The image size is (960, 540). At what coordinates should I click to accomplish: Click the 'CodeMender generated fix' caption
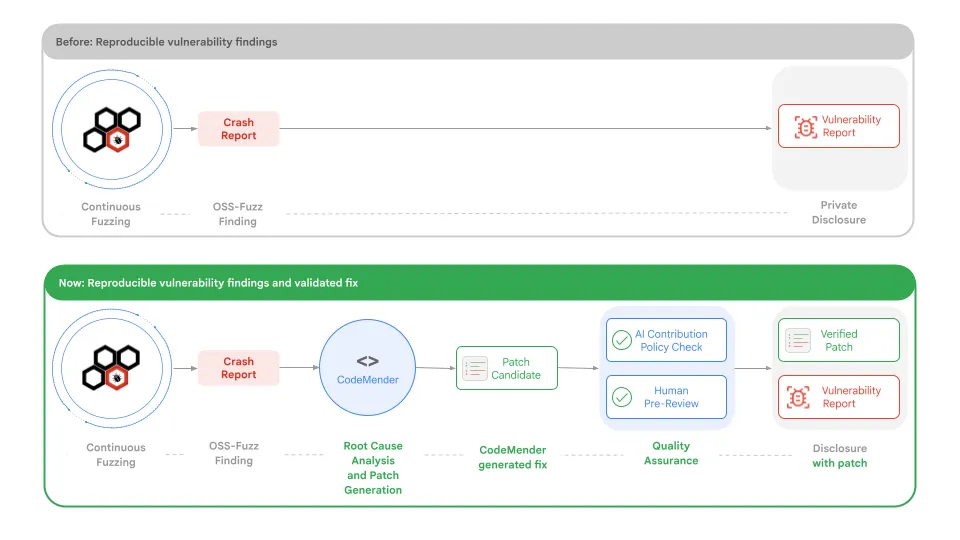tap(512, 457)
